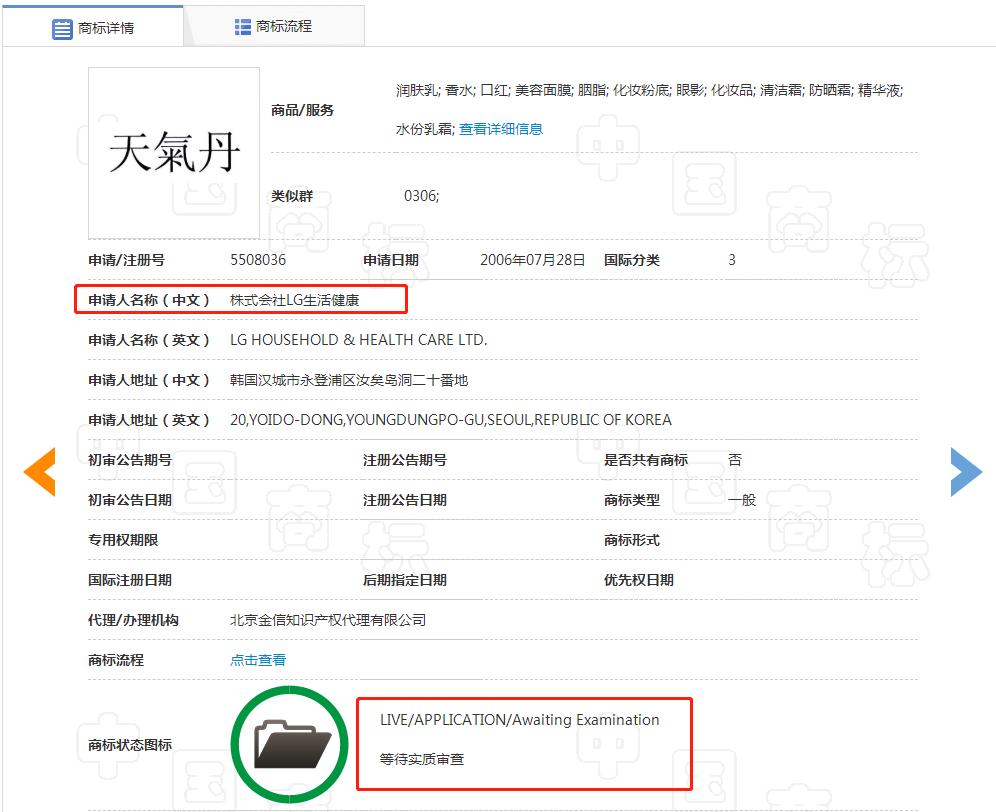Open the 查看详细信息 link
The height and width of the screenshot is (812, 996).
(x=500, y=129)
